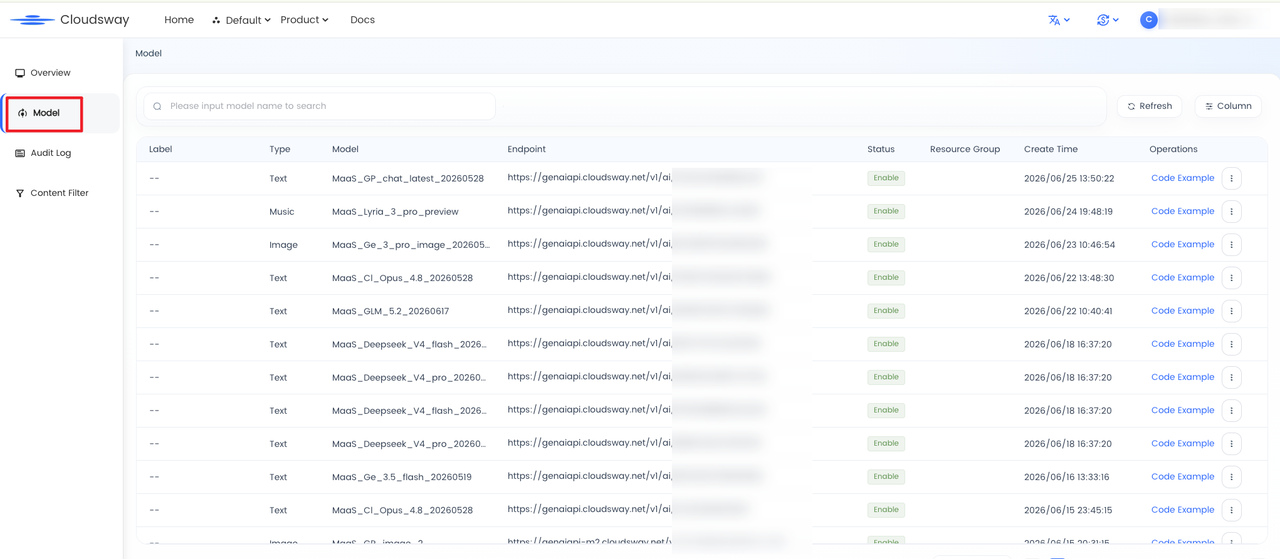Expand the Default workspace dropdown
The image size is (1280, 559).
[241, 20]
